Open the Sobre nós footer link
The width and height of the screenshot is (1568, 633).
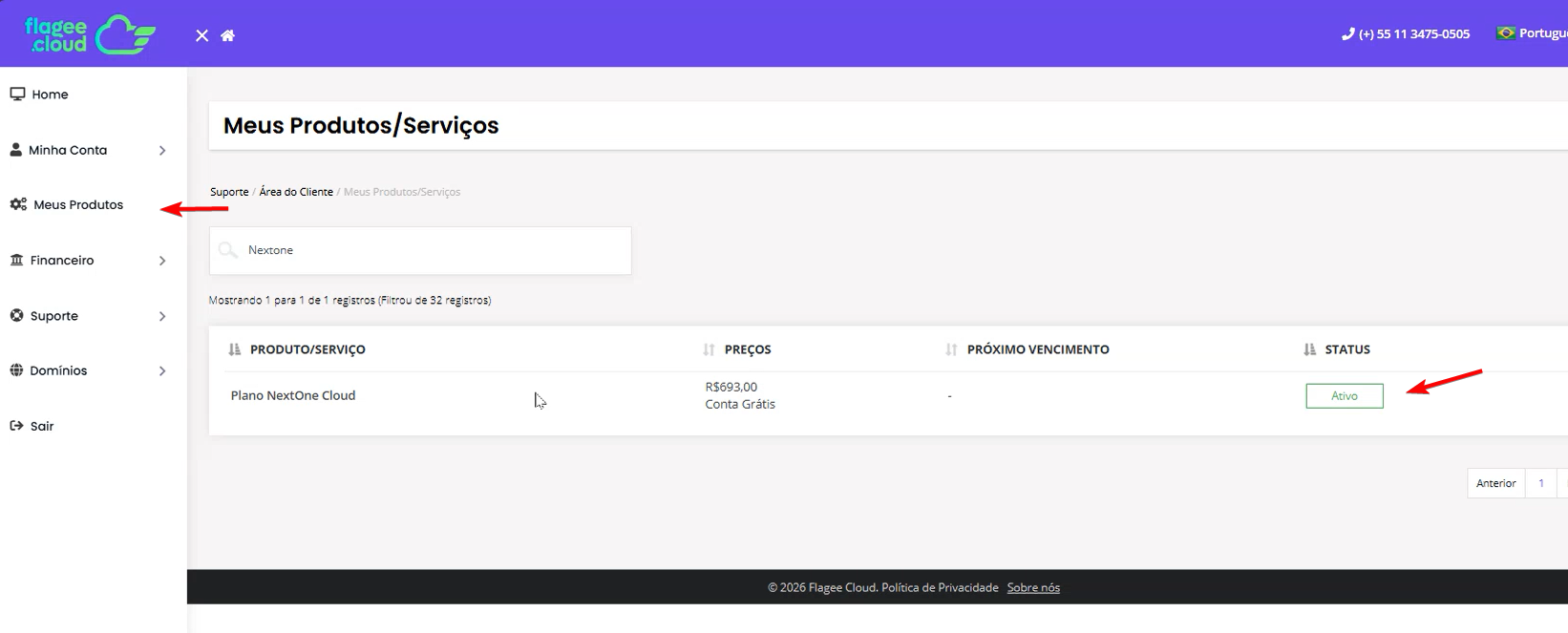[x=1033, y=587]
